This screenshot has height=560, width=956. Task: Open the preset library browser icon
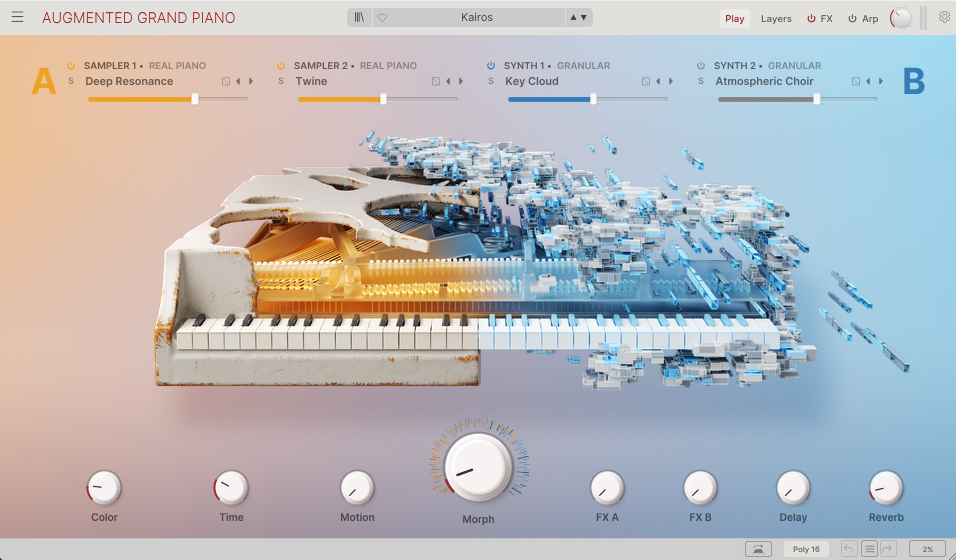[359, 18]
